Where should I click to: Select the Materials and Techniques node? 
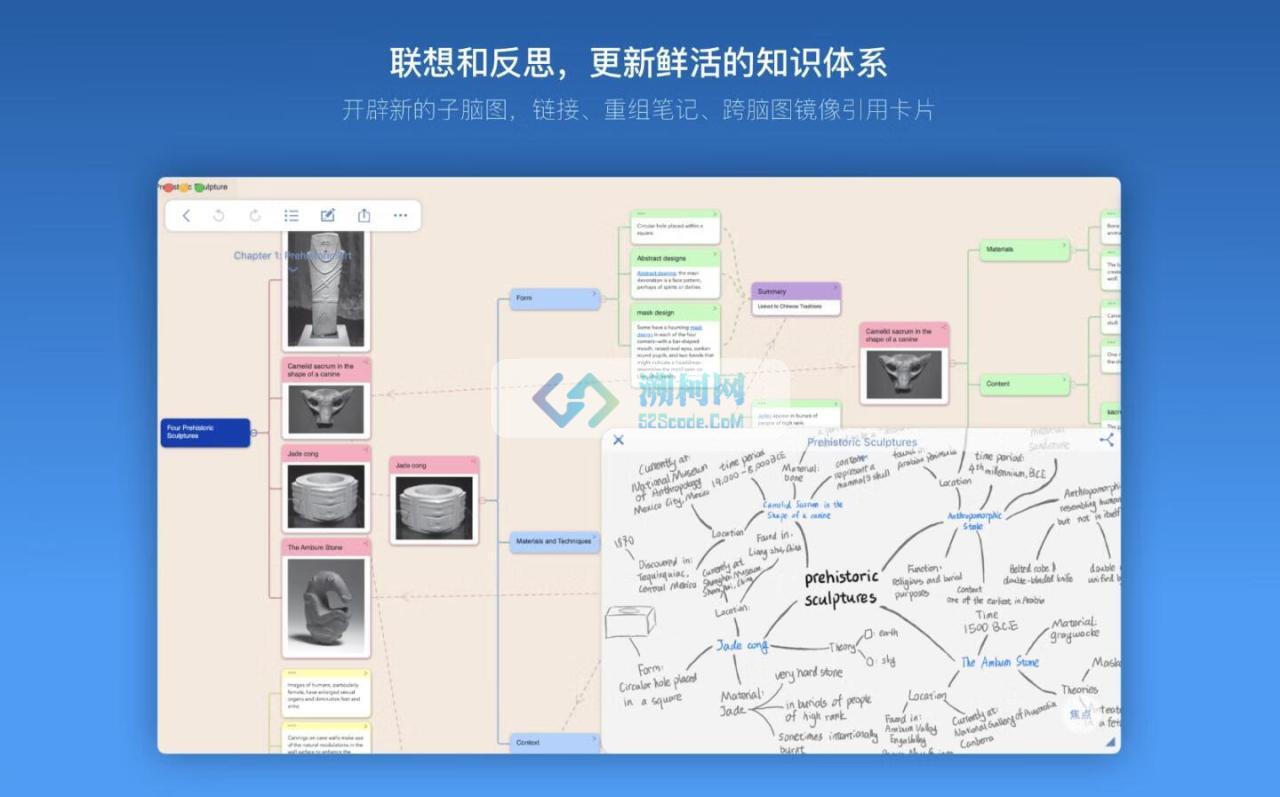[x=554, y=541]
